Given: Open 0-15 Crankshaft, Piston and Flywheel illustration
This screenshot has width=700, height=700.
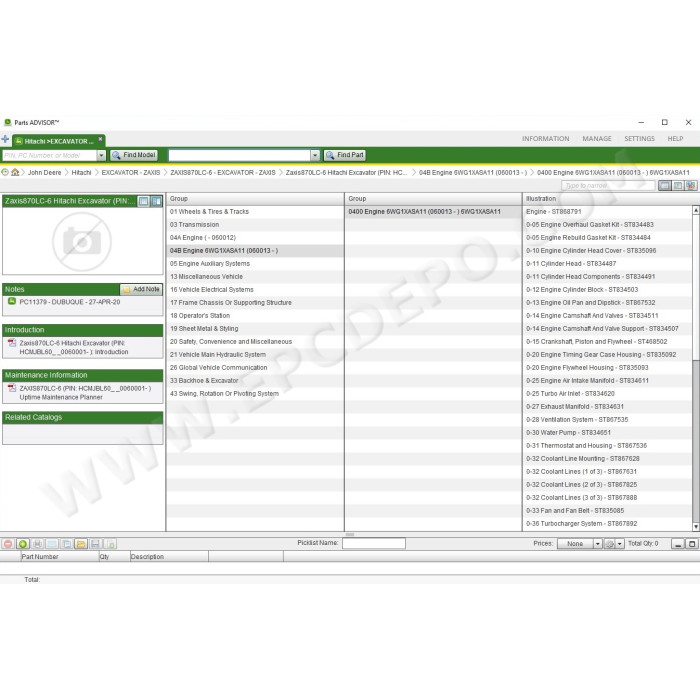Looking at the screenshot, I should (608, 342).
